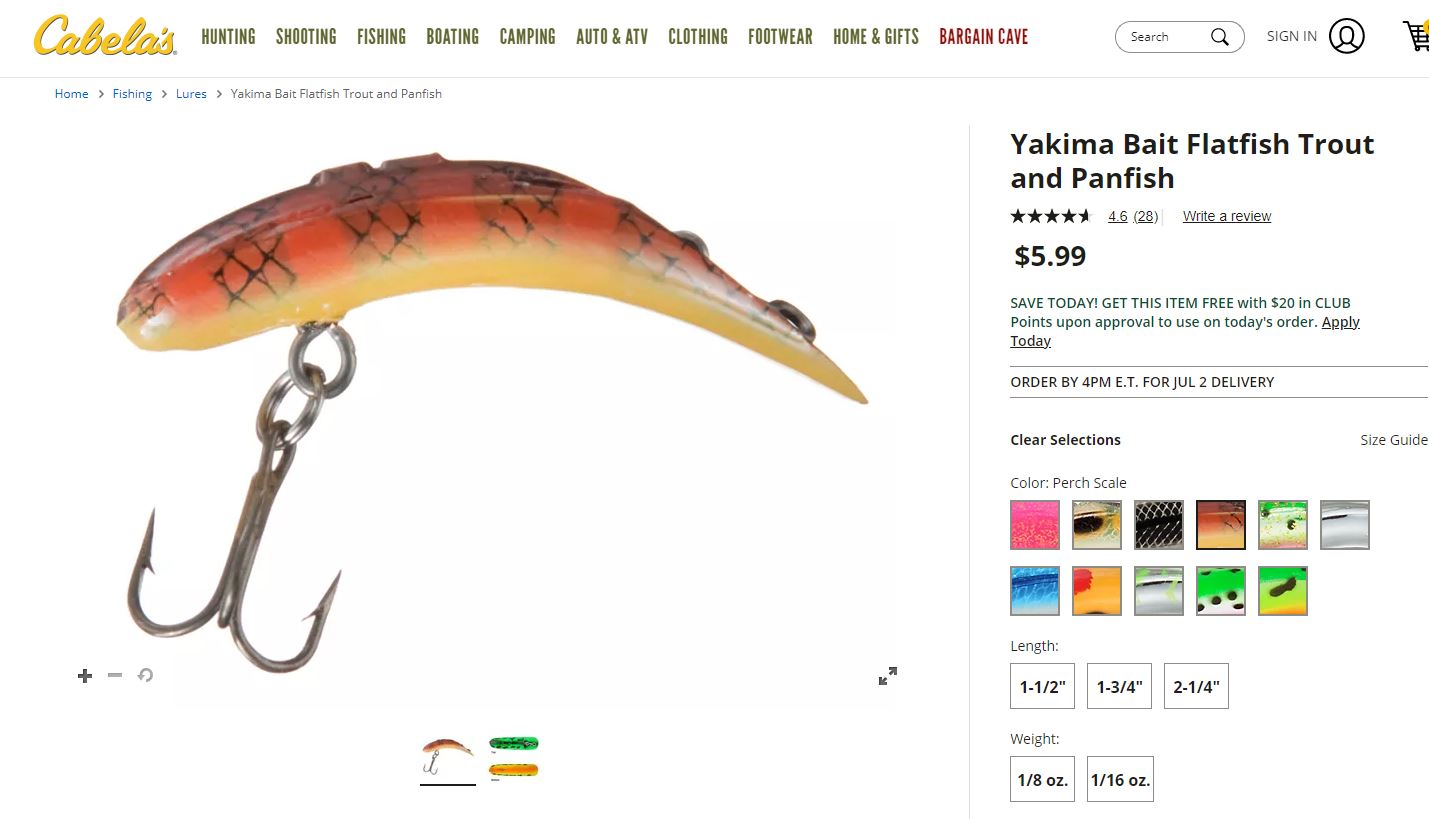
Task: Click the Lures breadcrumb link
Action: [x=191, y=94]
